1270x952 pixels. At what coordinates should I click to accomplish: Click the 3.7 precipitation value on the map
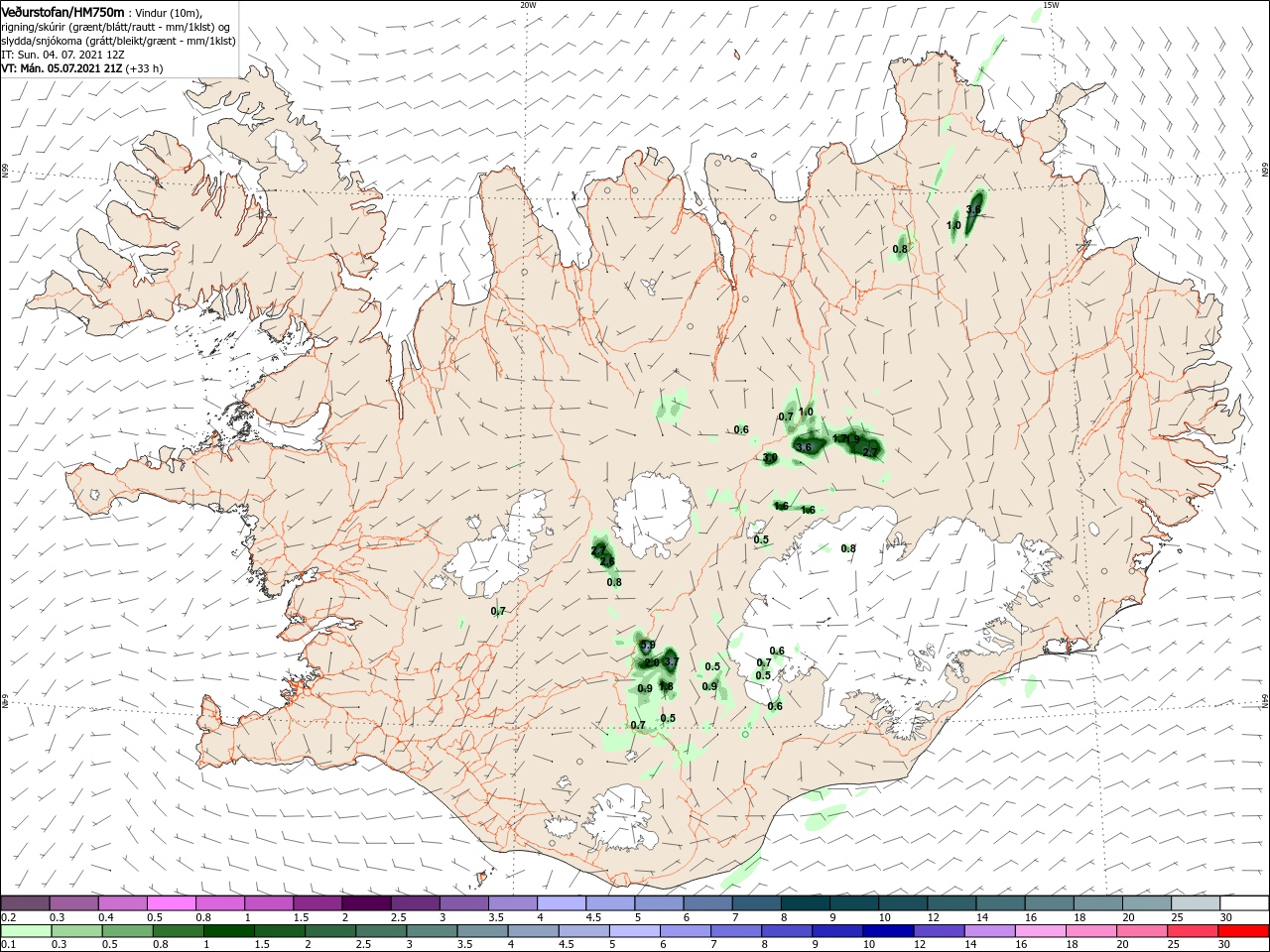[671, 661]
